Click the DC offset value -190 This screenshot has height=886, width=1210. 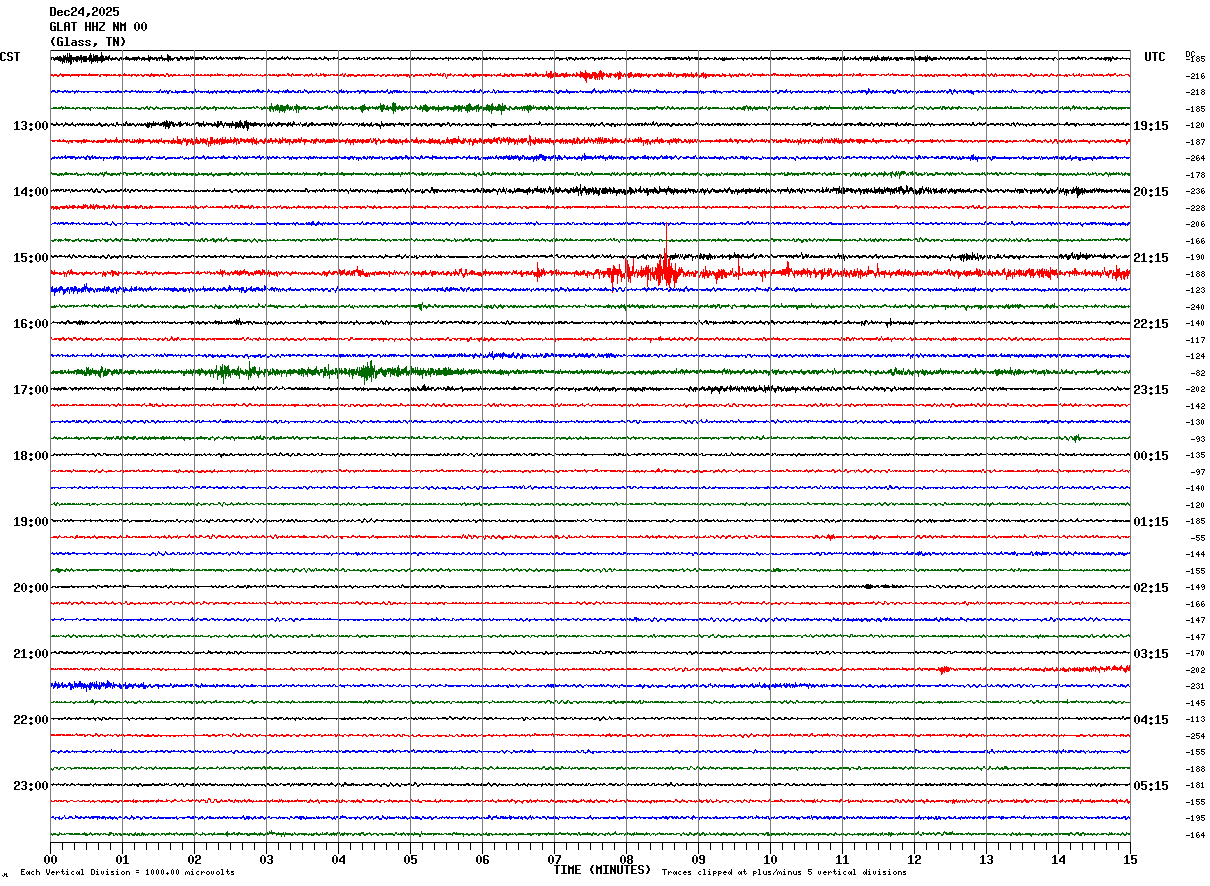pyautogui.click(x=1195, y=257)
